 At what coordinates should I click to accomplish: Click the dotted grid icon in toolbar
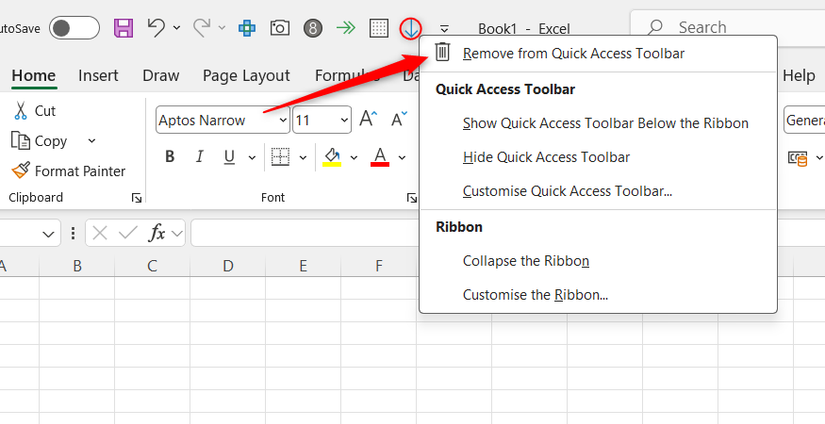click(x=379, y=28)
